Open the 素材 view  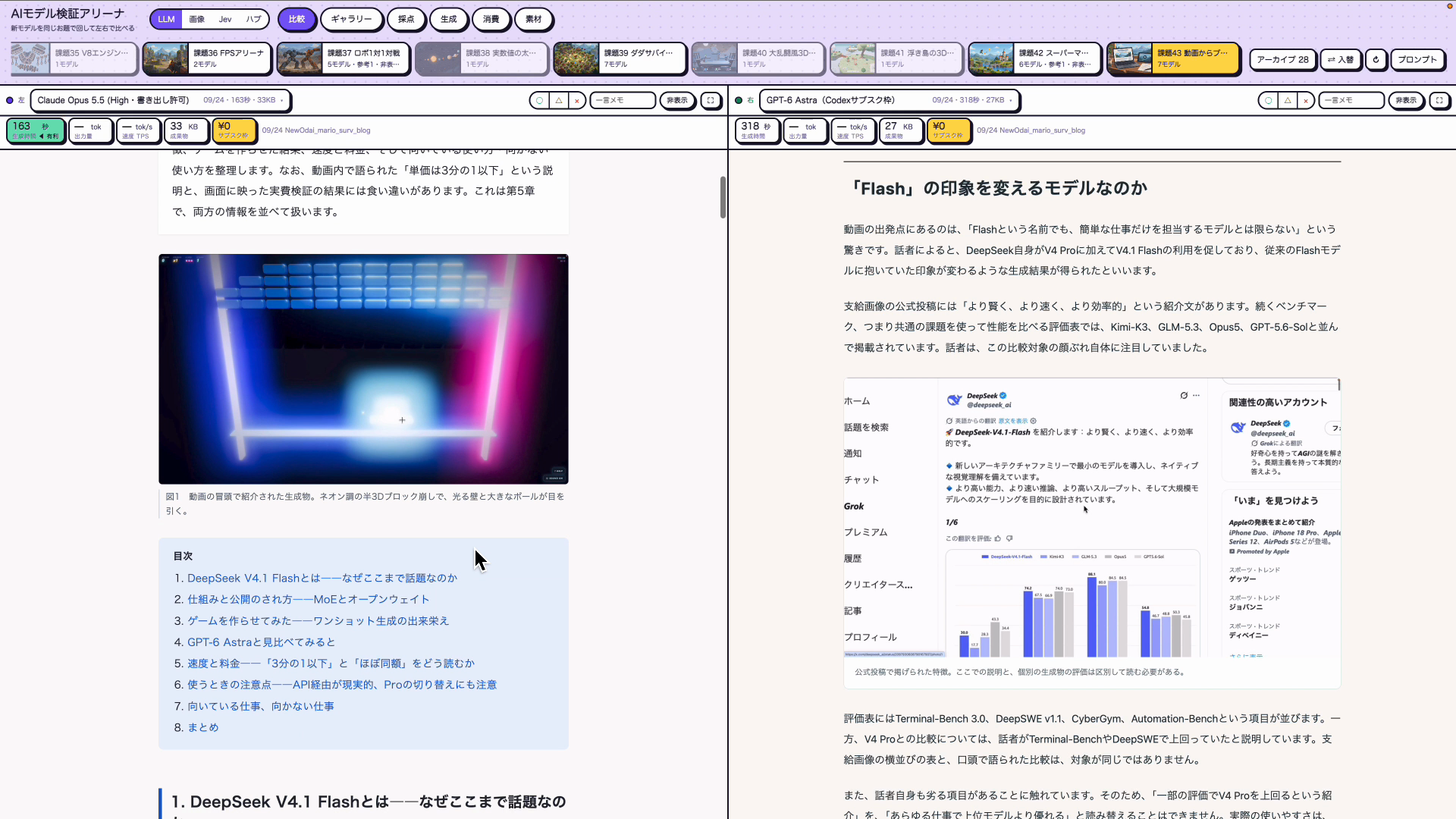(534, 19)
